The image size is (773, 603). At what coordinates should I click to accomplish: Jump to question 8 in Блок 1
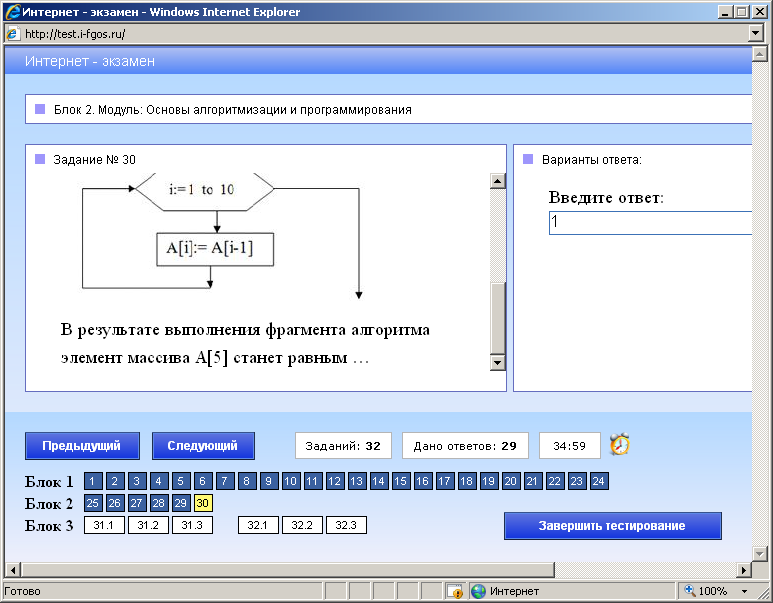point(247,481)
